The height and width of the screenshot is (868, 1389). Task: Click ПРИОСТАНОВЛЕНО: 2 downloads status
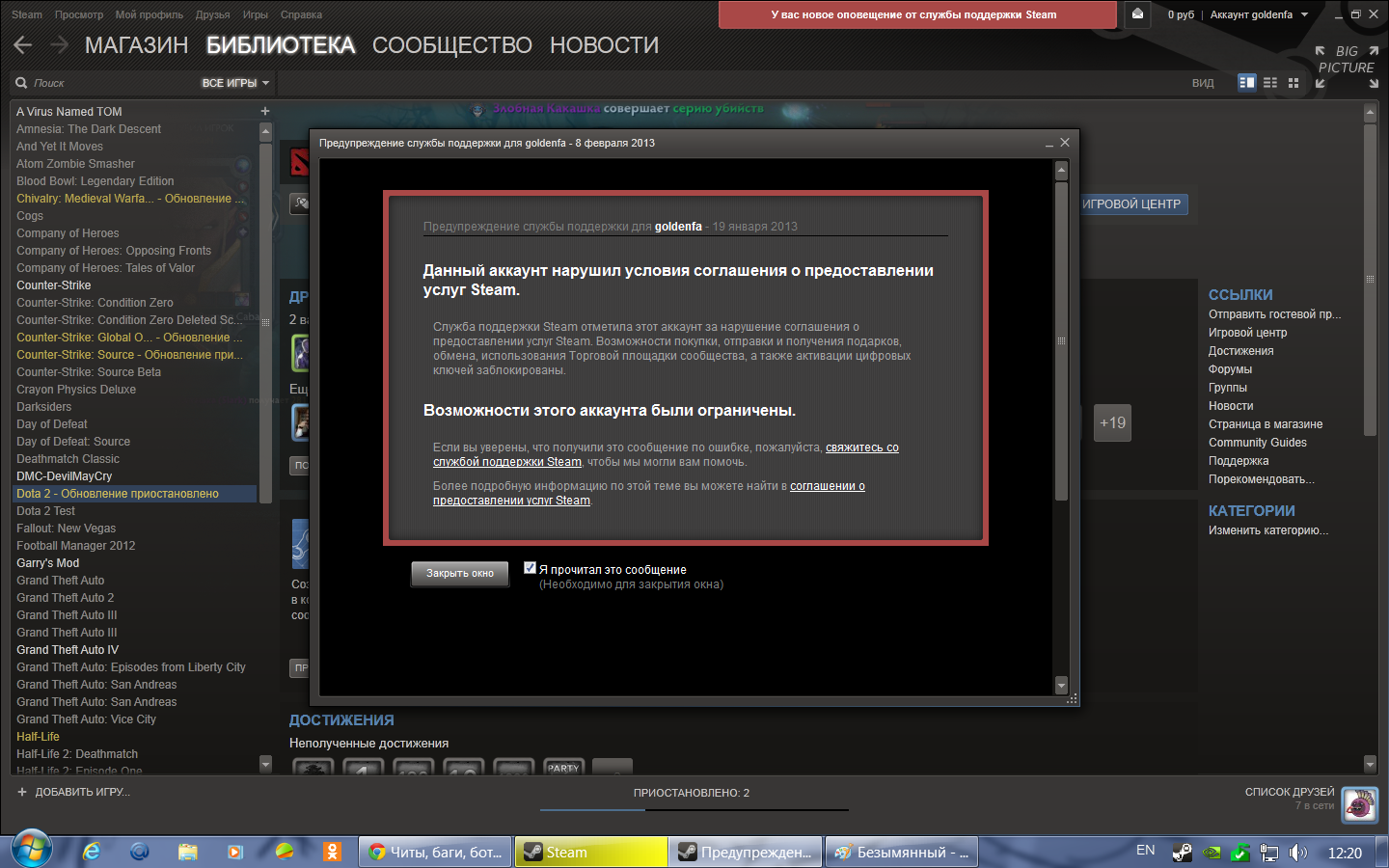pos(692,793)
